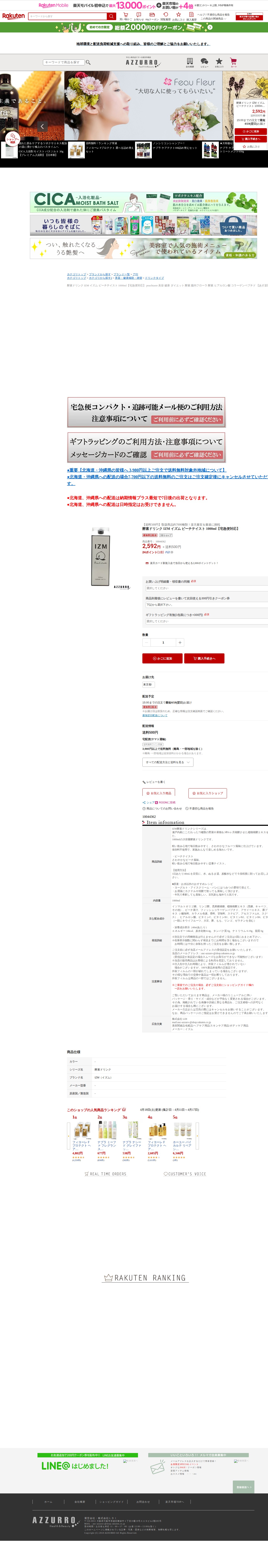Open the ROOMに投稿 link
268x1568 pixels.
pos(165,802)
